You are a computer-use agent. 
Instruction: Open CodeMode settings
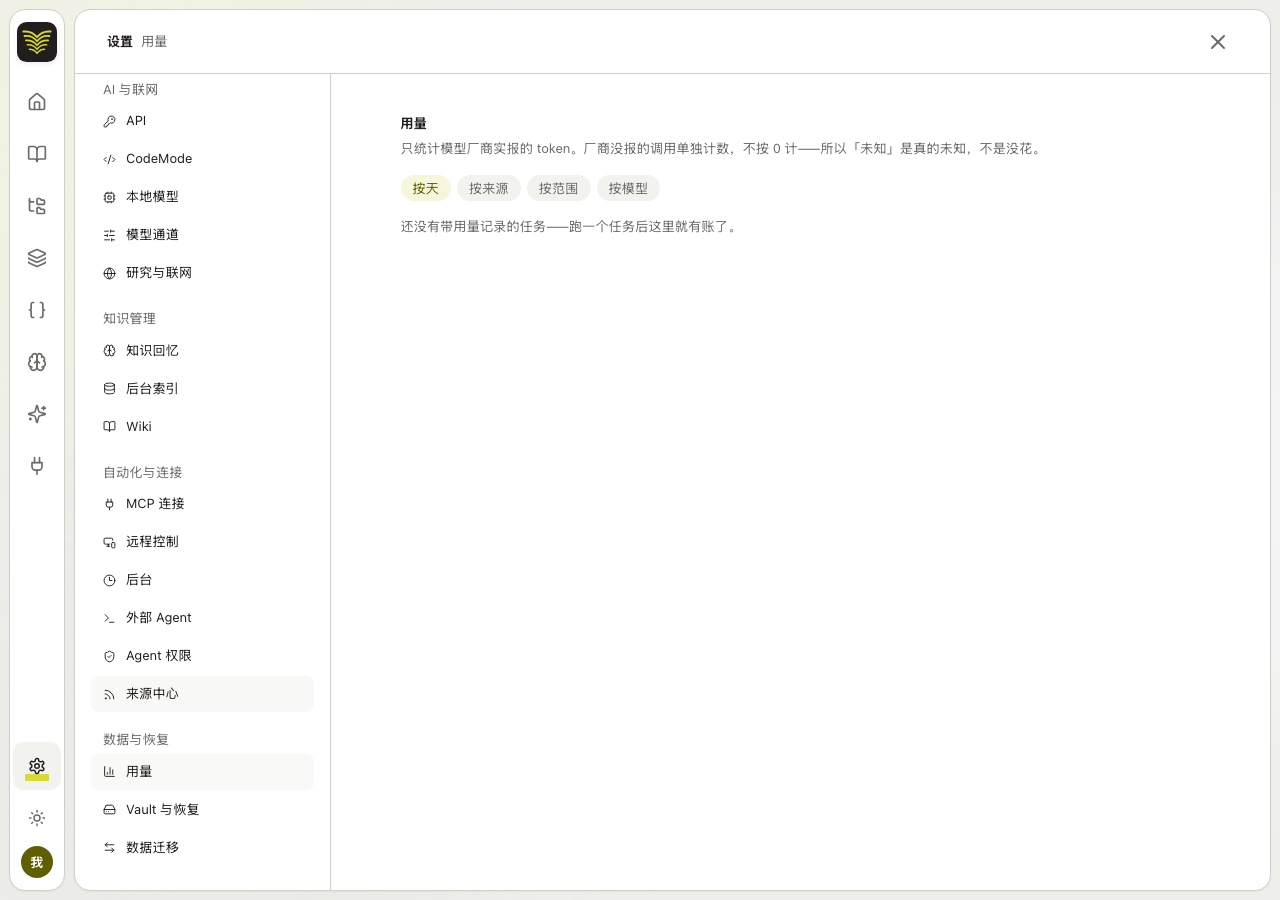(202, 159)
